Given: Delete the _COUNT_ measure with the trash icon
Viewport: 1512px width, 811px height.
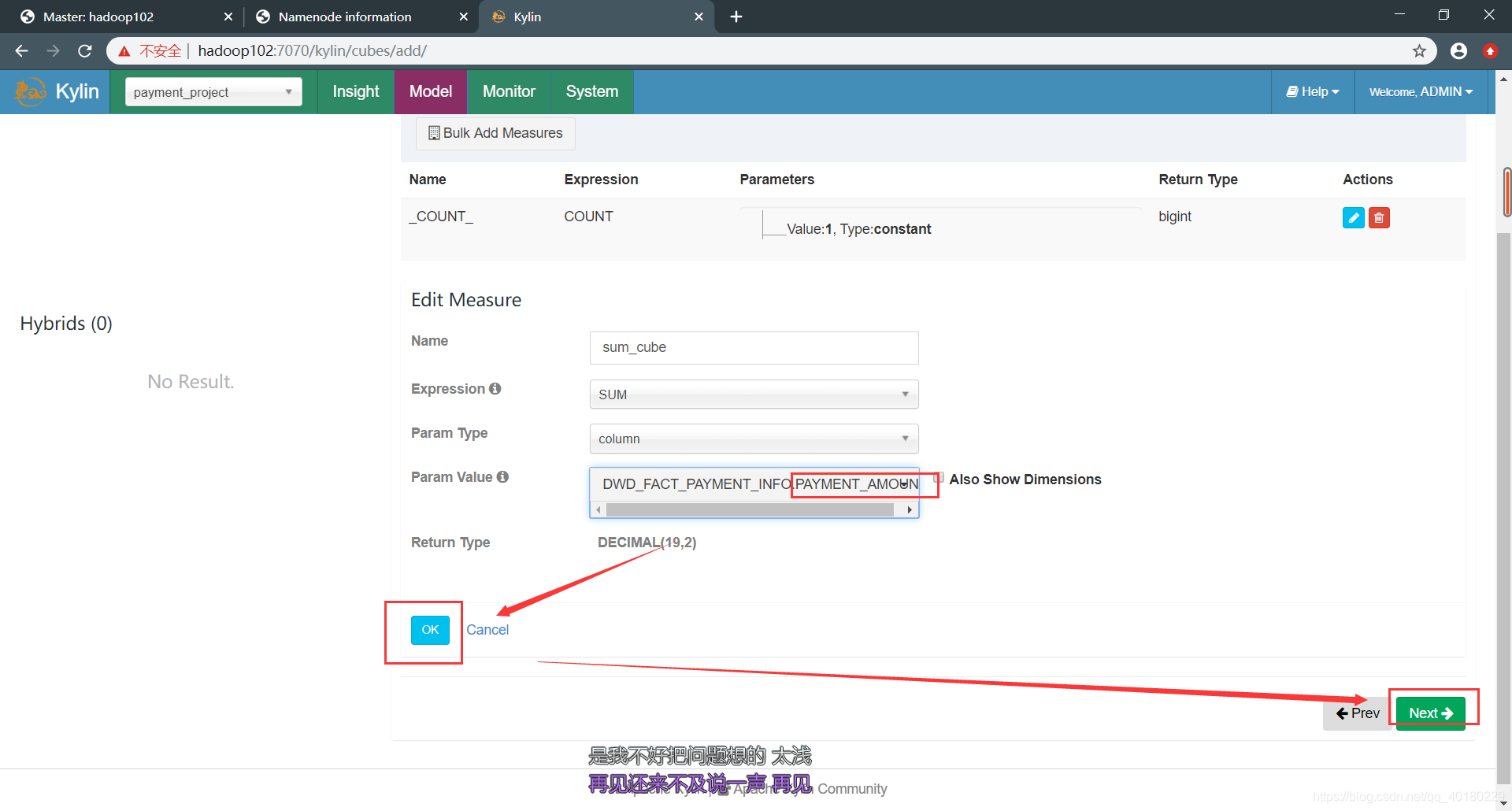Looking at the screenshot, I should click(1379, 218).
